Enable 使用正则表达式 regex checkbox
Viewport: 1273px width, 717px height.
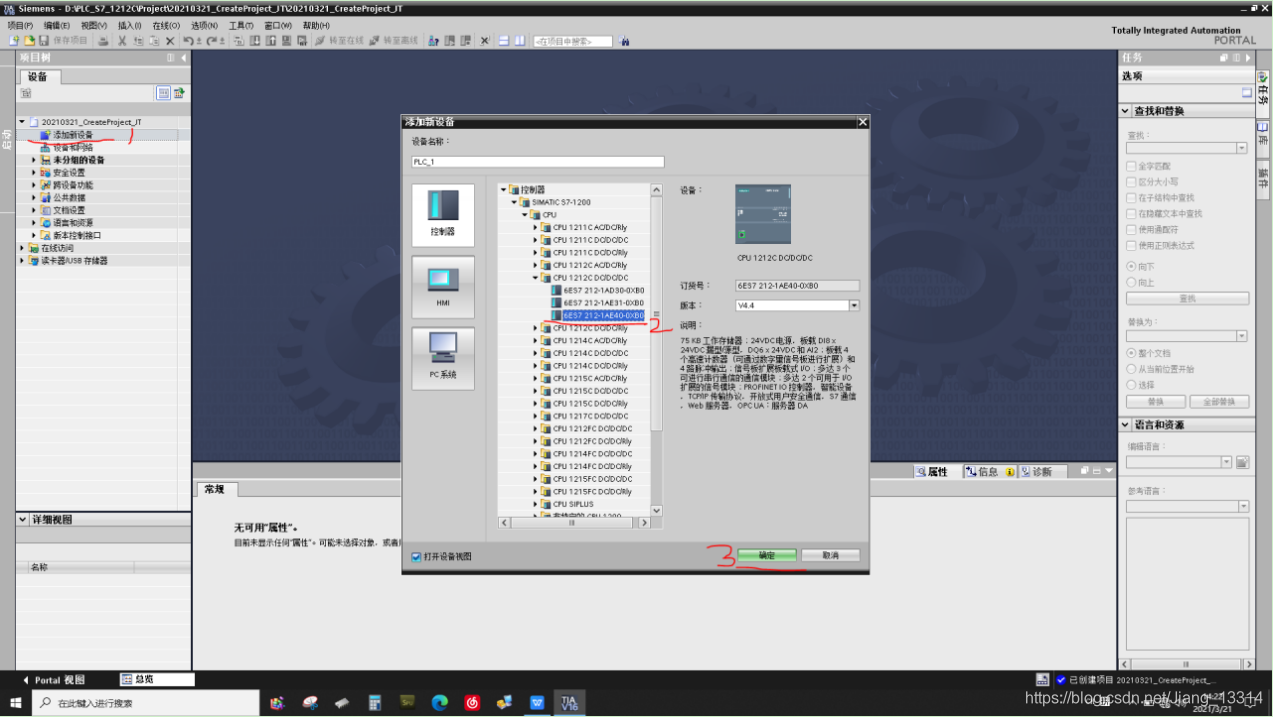click(1131, 245)
